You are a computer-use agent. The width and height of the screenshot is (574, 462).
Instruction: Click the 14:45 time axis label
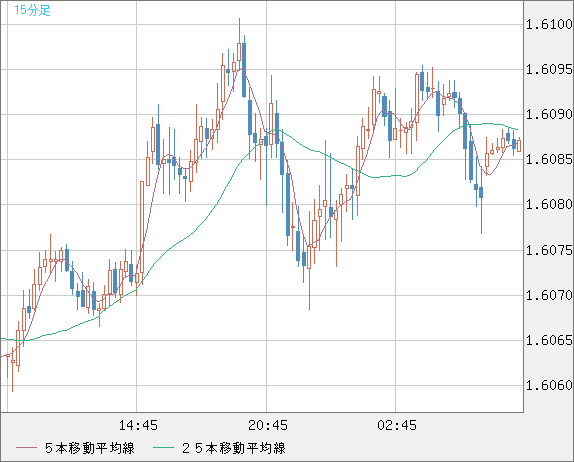tap(138, 425)
